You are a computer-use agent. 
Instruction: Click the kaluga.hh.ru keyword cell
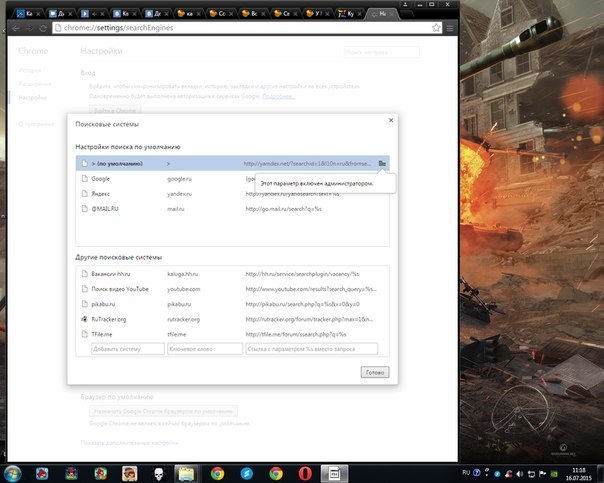pyautogui.click(x=183, y=274)
